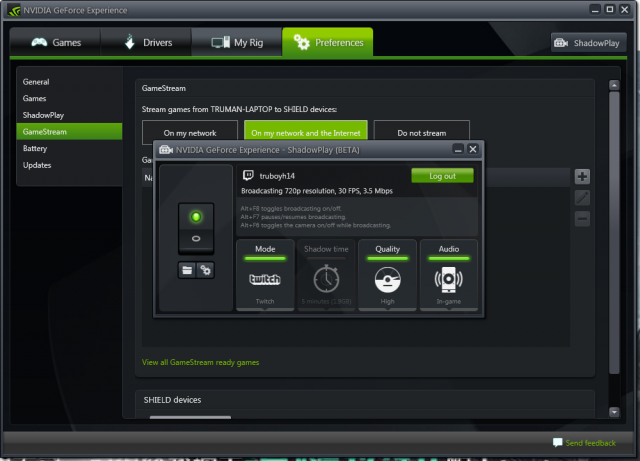The width and height of the screenshot is (640, 461).
Task: Click the edit pencil icon for games list
Action: click(x=582, y=198)
